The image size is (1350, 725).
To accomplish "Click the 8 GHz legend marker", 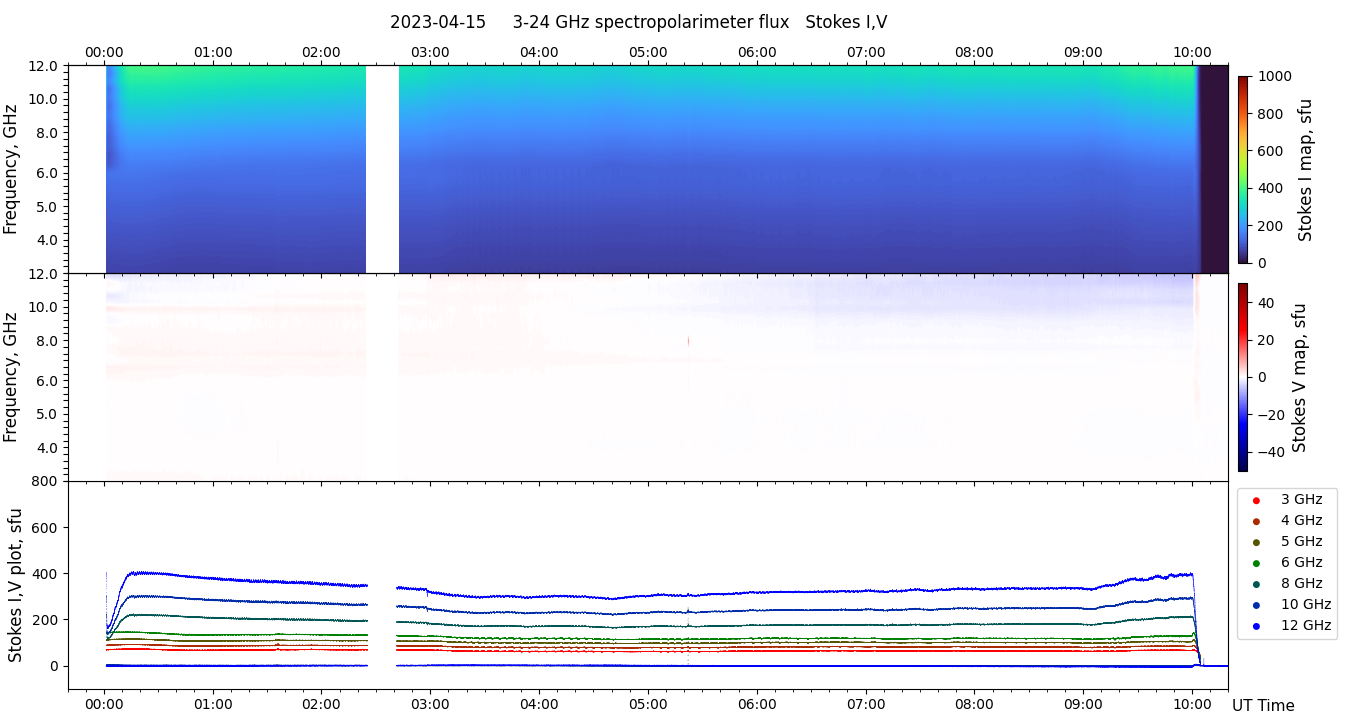I will pyautogui.click(x=1256, y=584).
